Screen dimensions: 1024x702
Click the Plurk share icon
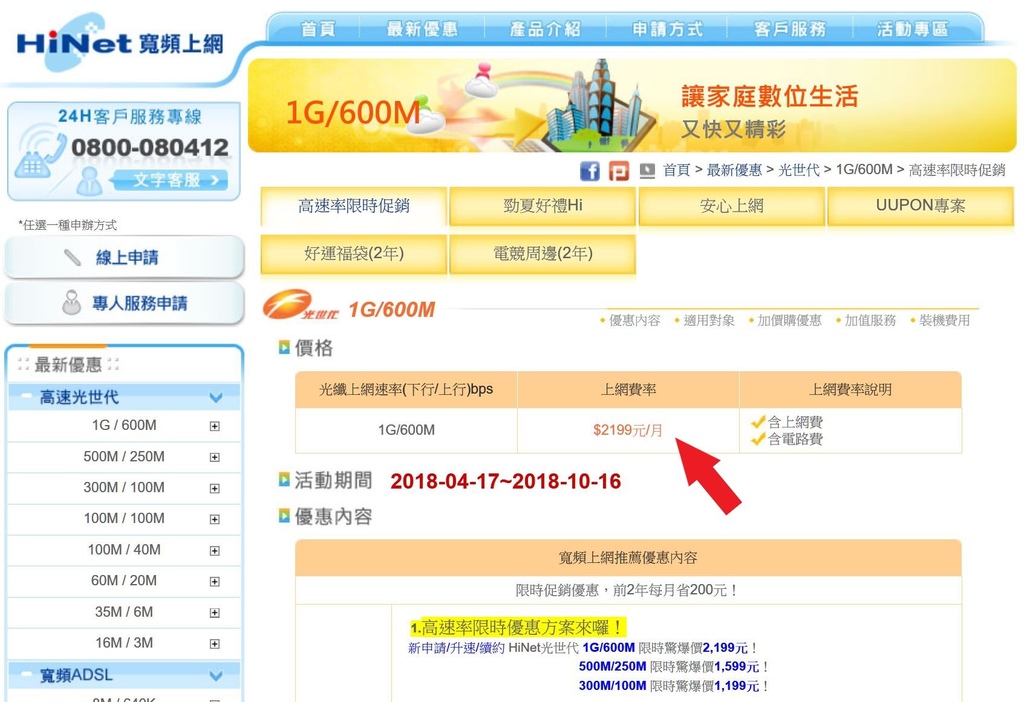click(618, 171)
